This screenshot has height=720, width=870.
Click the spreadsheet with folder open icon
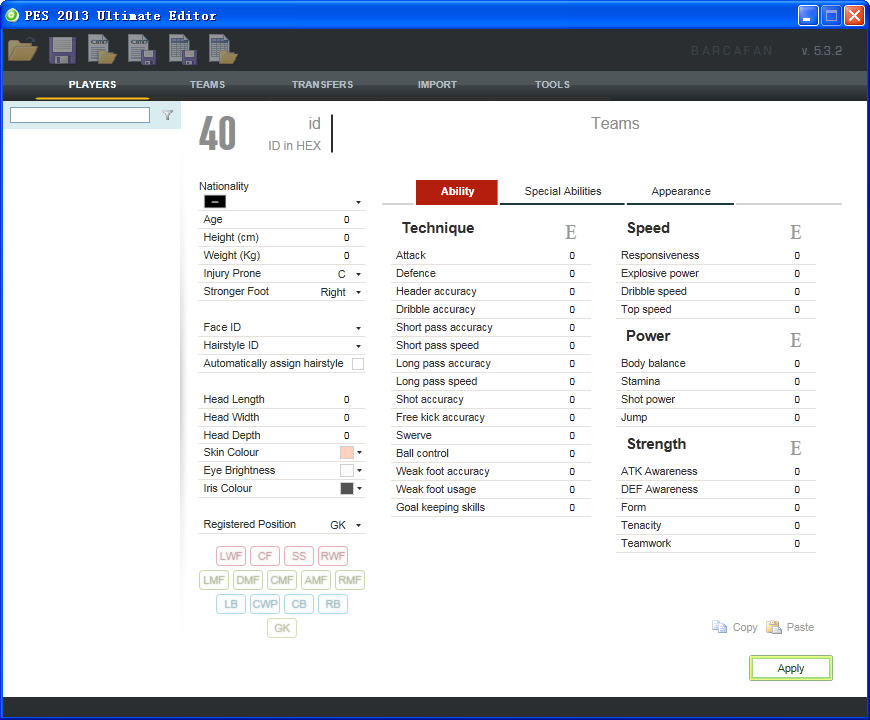click(222, 49)
